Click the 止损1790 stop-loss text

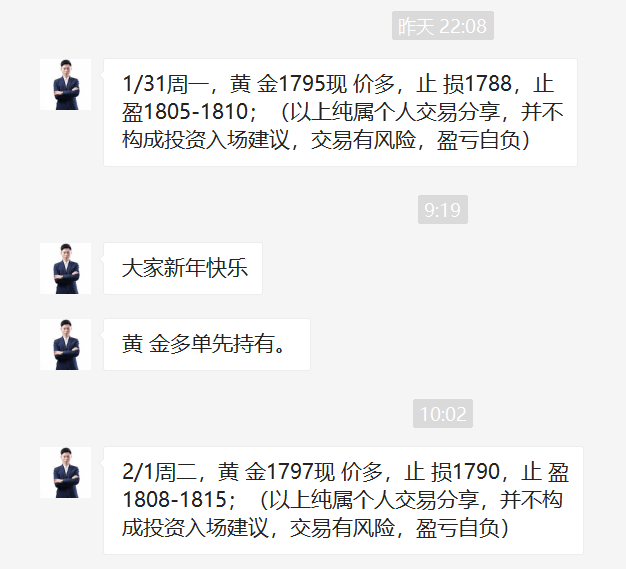452,472
